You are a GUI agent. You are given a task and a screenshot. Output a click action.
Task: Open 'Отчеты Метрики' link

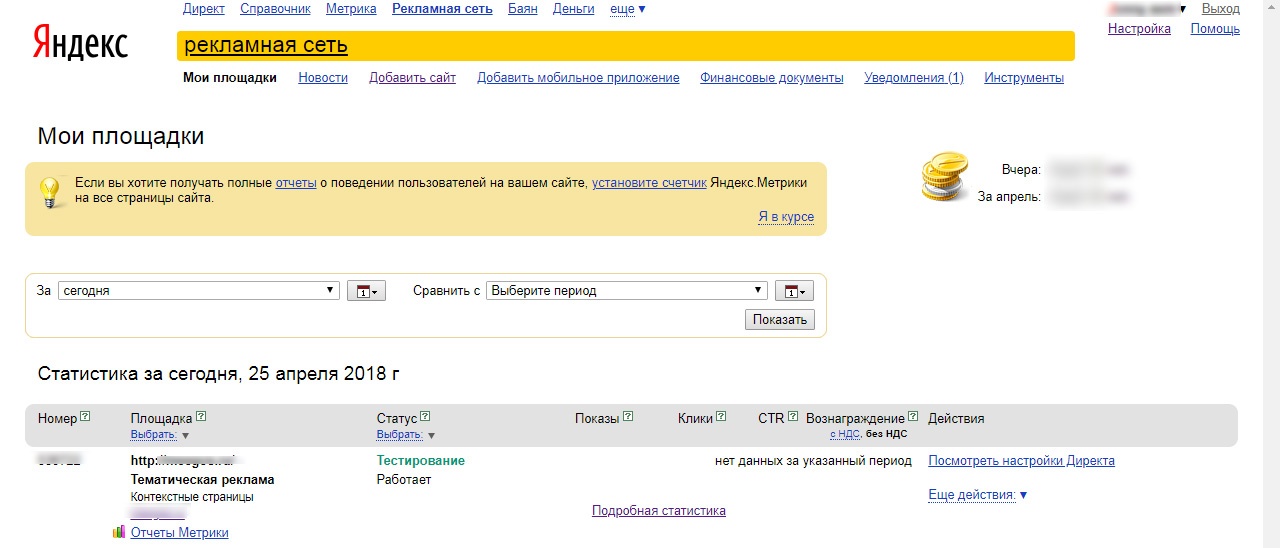(180, 533)
